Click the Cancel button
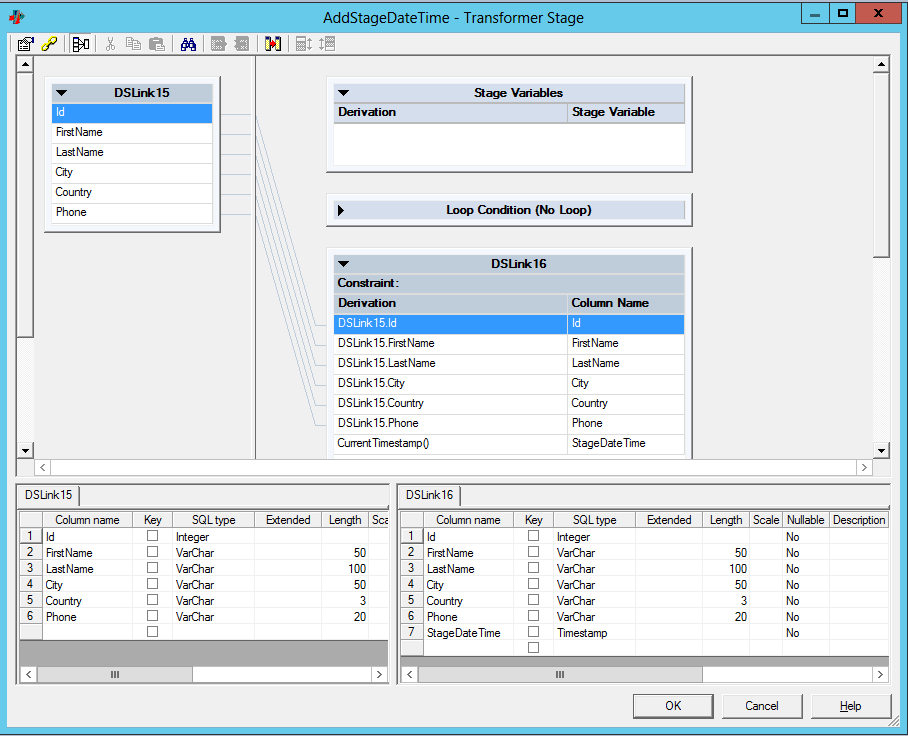The image size is (908, 736). 761,706
